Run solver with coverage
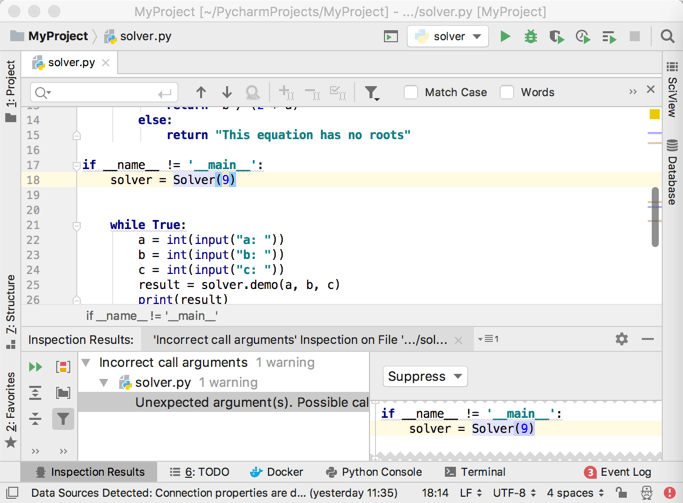The width and height of the screenshot is (683, 503). pyautogui.click(x=556, y=37)
